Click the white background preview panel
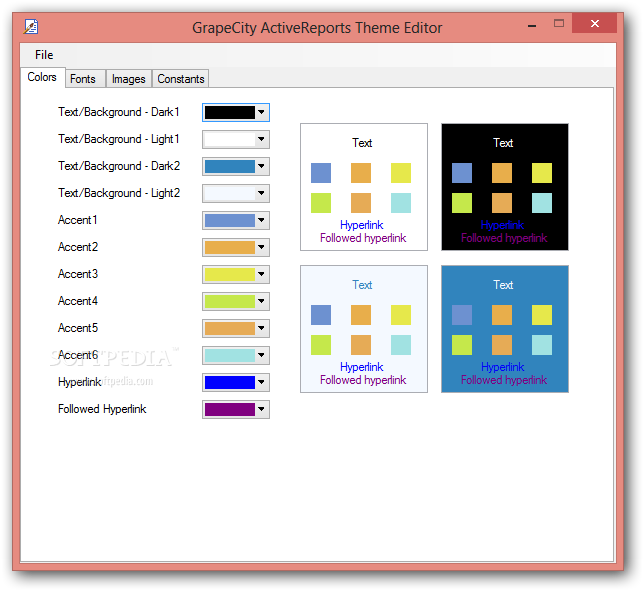 [364, 187]
